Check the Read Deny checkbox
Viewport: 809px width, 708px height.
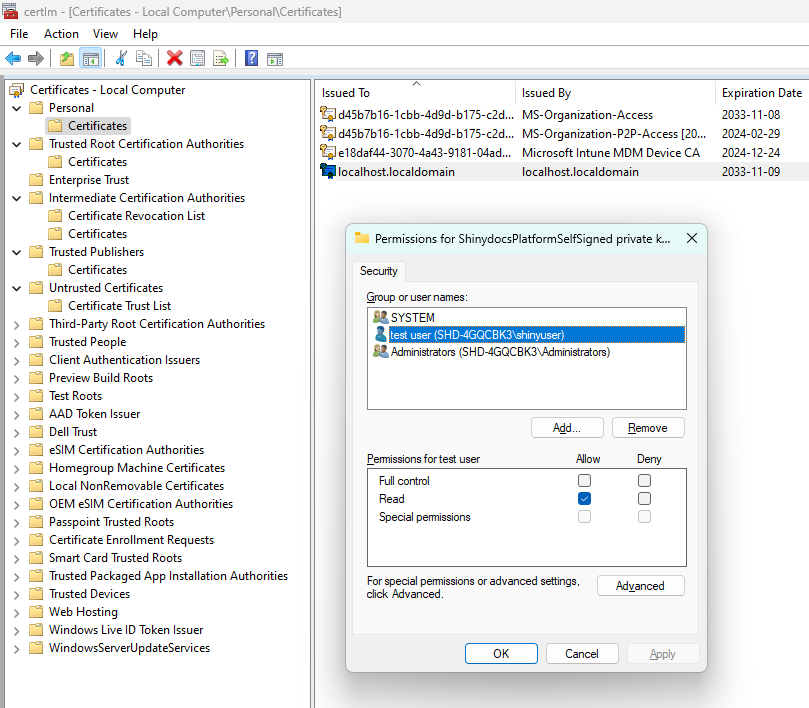[x=645, y=499]
